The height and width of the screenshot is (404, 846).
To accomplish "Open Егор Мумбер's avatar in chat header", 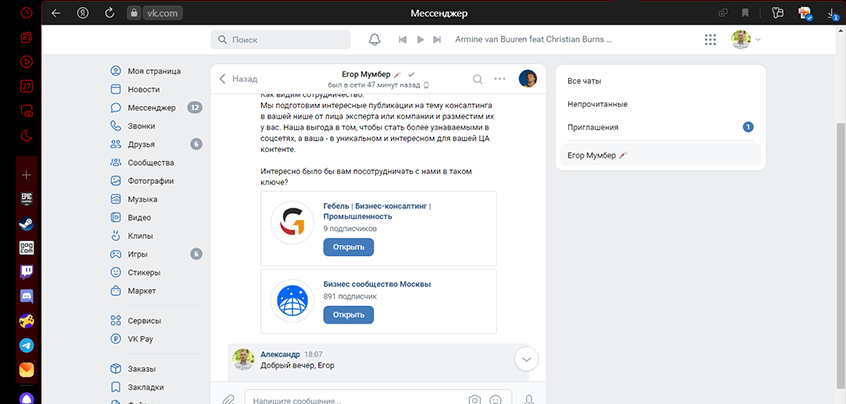I will click(528, 79).
